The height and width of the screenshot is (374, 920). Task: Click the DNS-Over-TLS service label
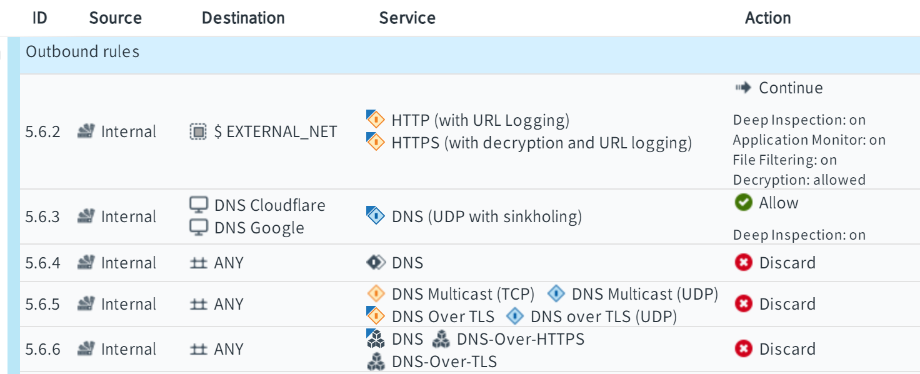click(444, 362)
